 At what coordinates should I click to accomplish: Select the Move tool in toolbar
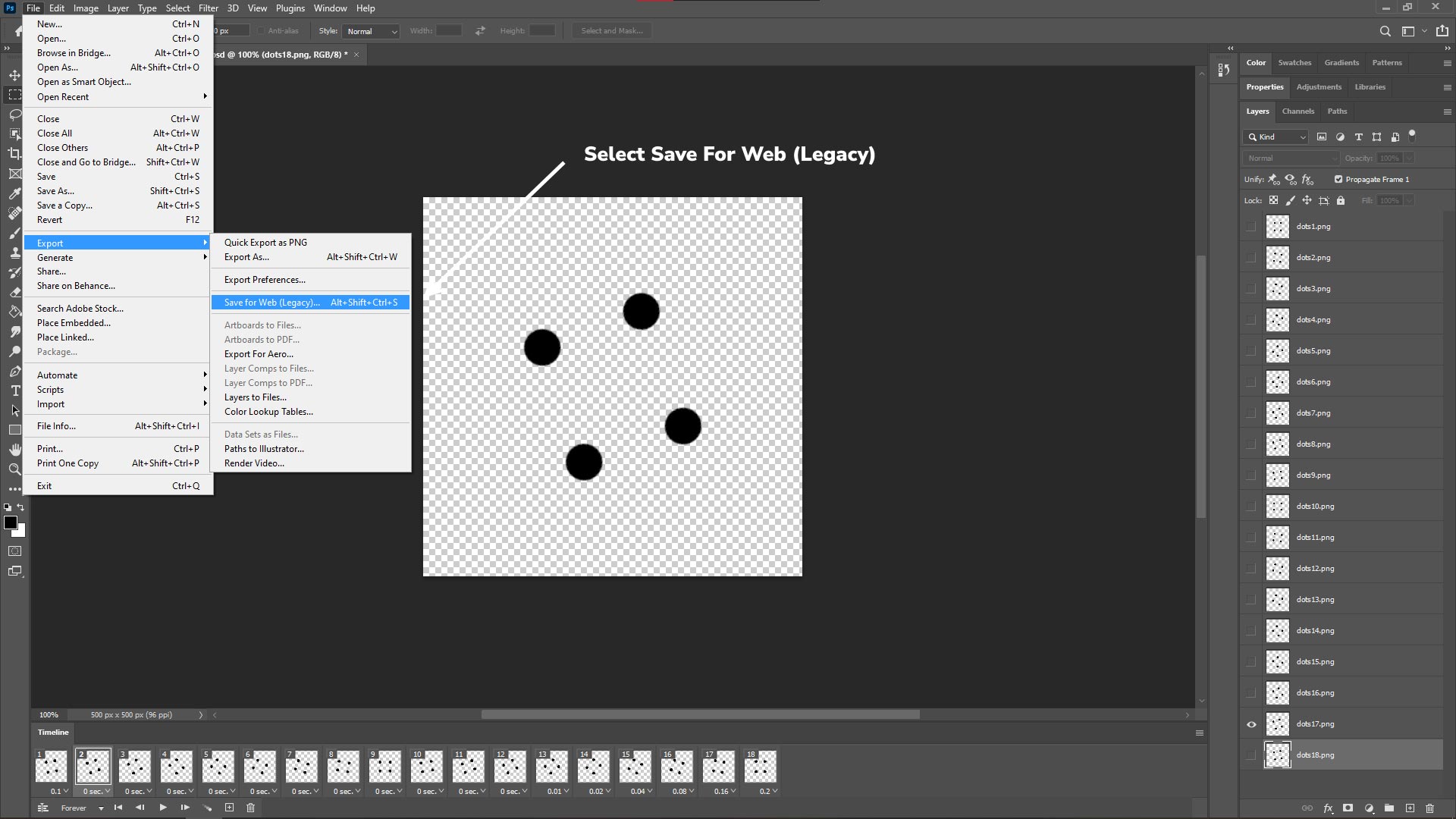[14, 75]
